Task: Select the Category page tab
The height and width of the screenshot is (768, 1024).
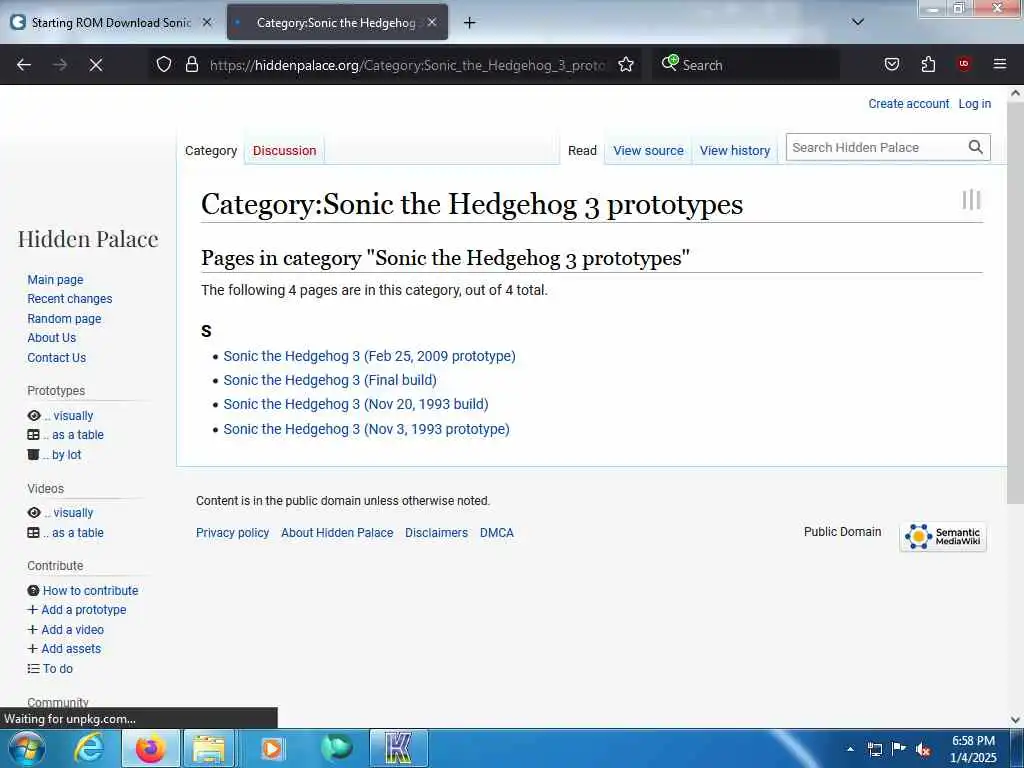Action: pyautogui.click(x=210, y=150)
